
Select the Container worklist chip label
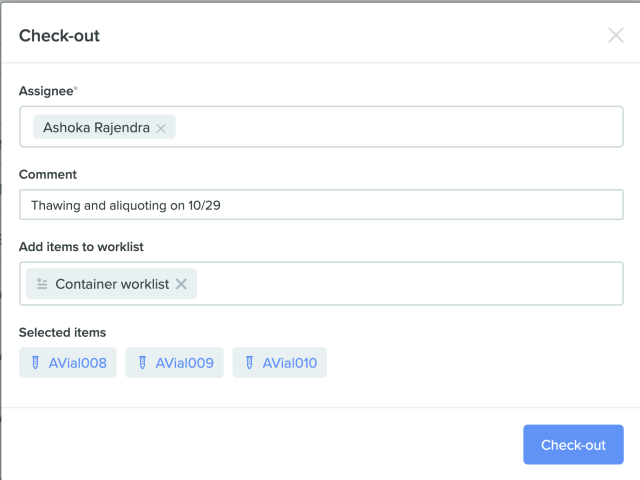[x=112, y=284]
